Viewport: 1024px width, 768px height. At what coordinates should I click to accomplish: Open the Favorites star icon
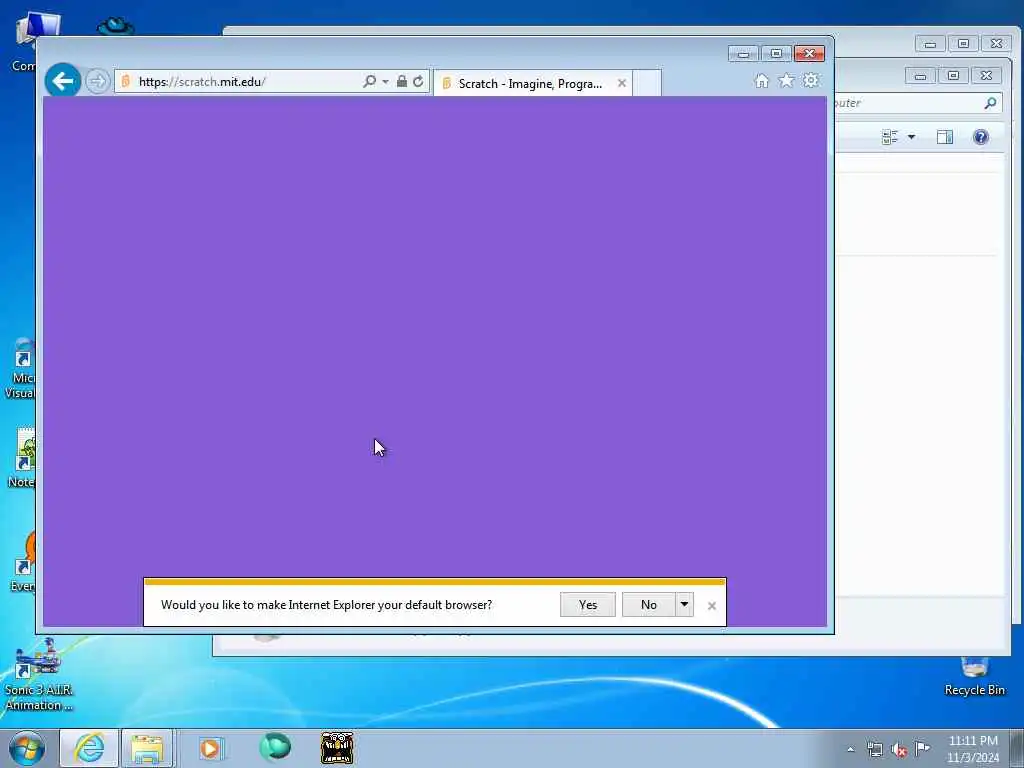click(786, 80)
